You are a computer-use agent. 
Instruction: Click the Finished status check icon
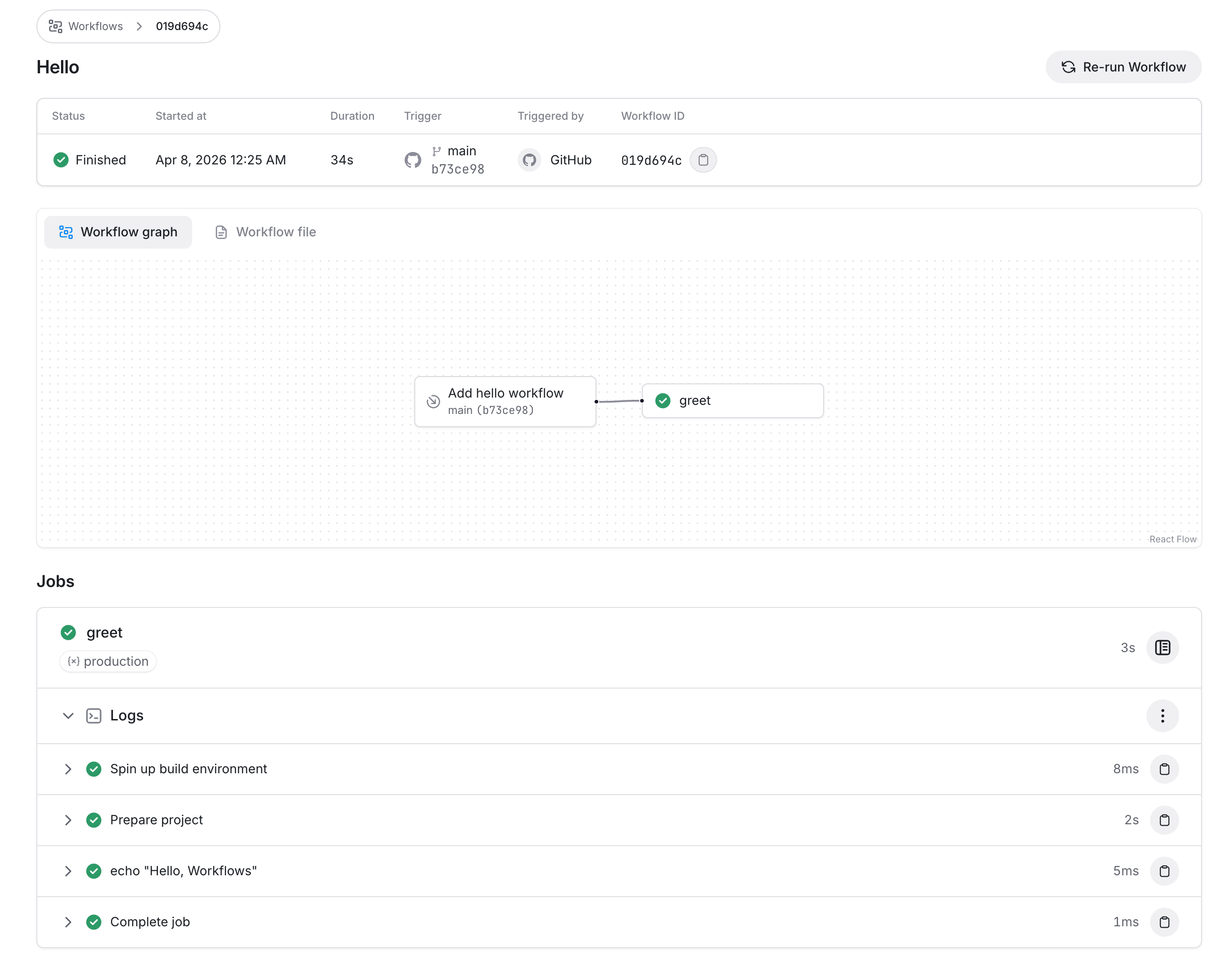(x=61, y=160)
